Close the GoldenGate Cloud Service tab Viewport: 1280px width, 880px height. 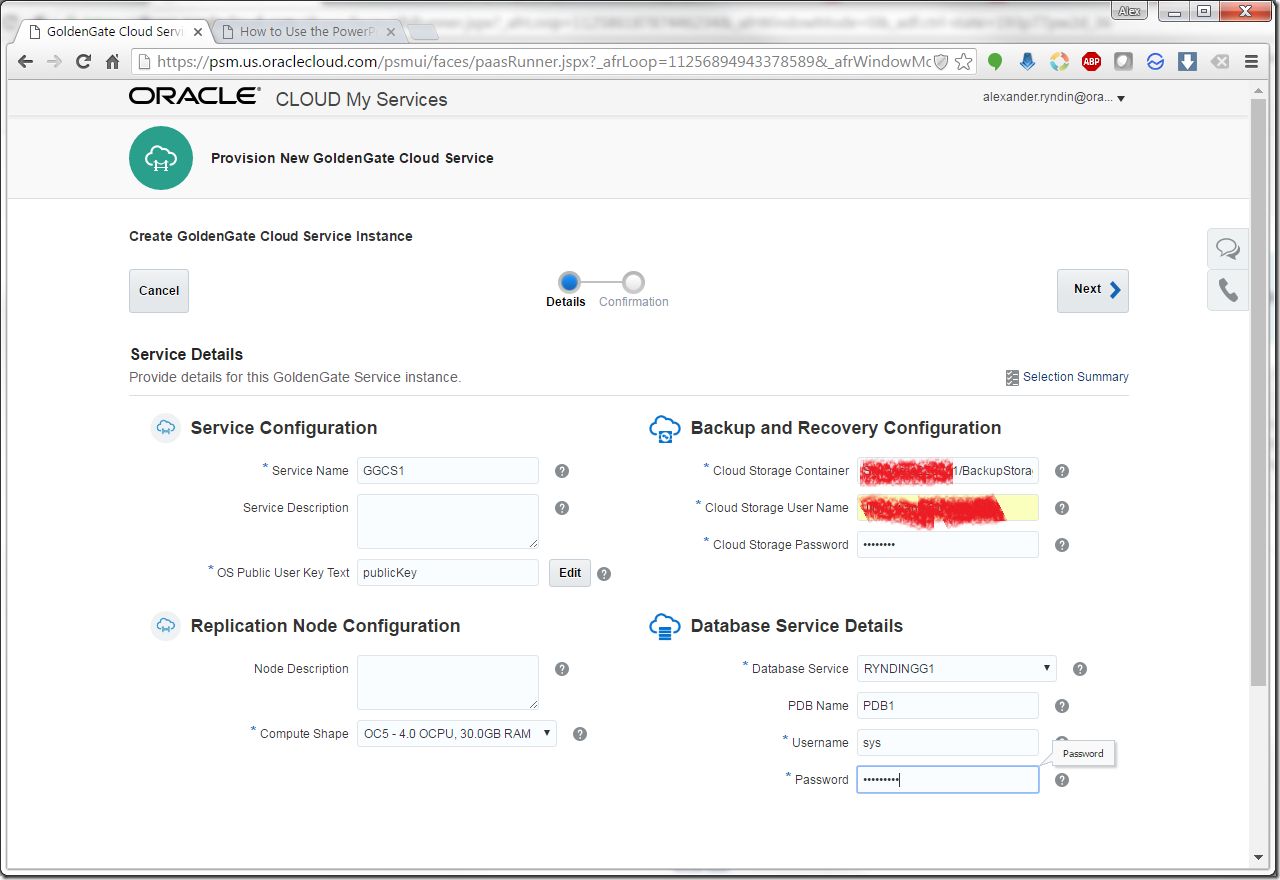197,32
